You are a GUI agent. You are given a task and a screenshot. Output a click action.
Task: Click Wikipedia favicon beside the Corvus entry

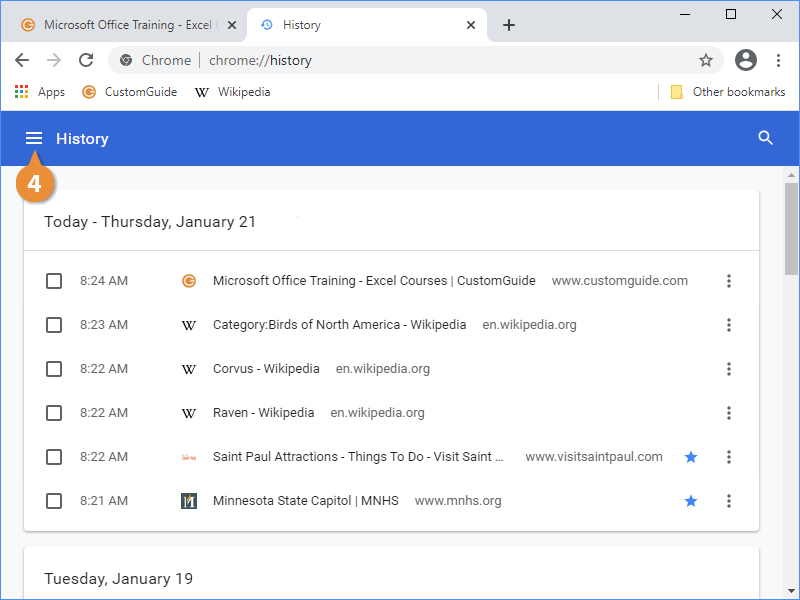pos(189,369)
